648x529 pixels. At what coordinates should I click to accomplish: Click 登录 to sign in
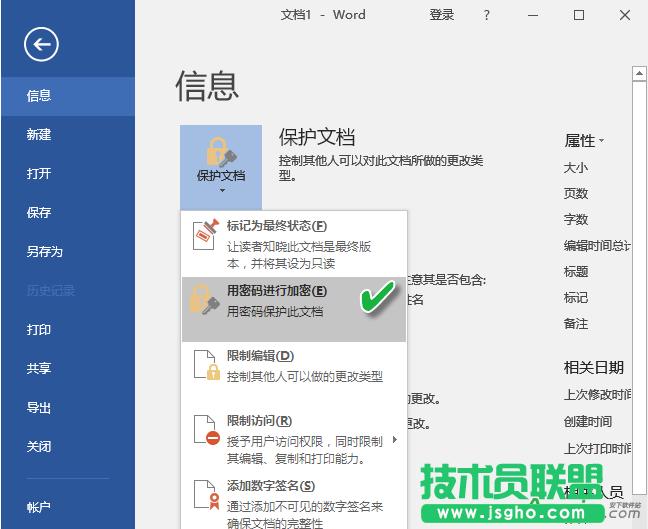(441, 15)
